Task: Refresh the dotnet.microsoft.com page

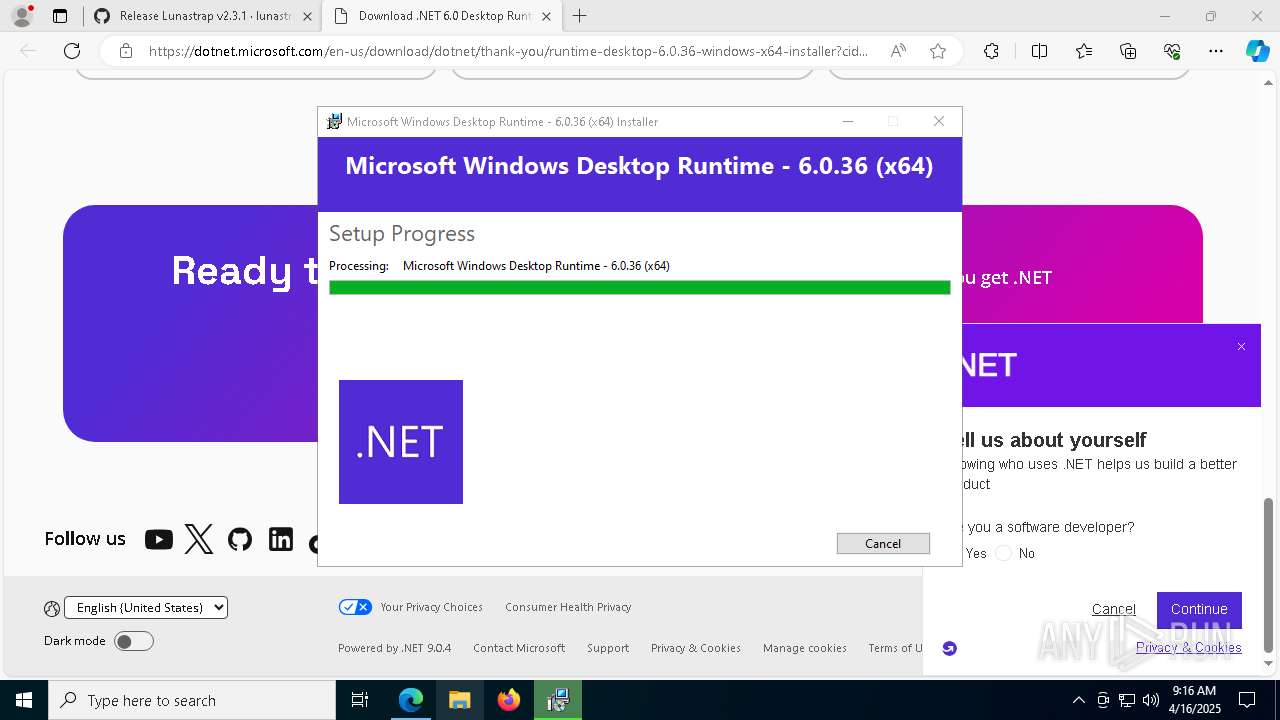Action: (x=72, y=51)
